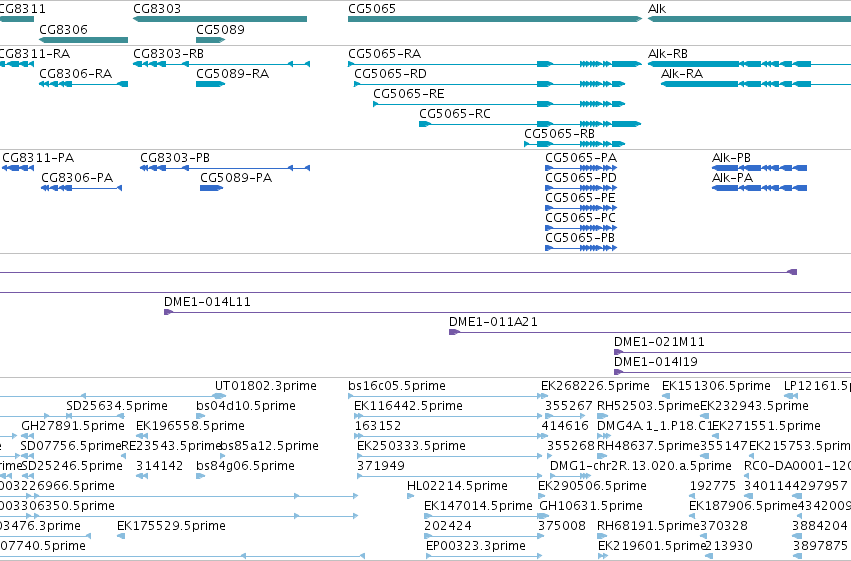Click EST EP00323.3prime

[475, 546]
